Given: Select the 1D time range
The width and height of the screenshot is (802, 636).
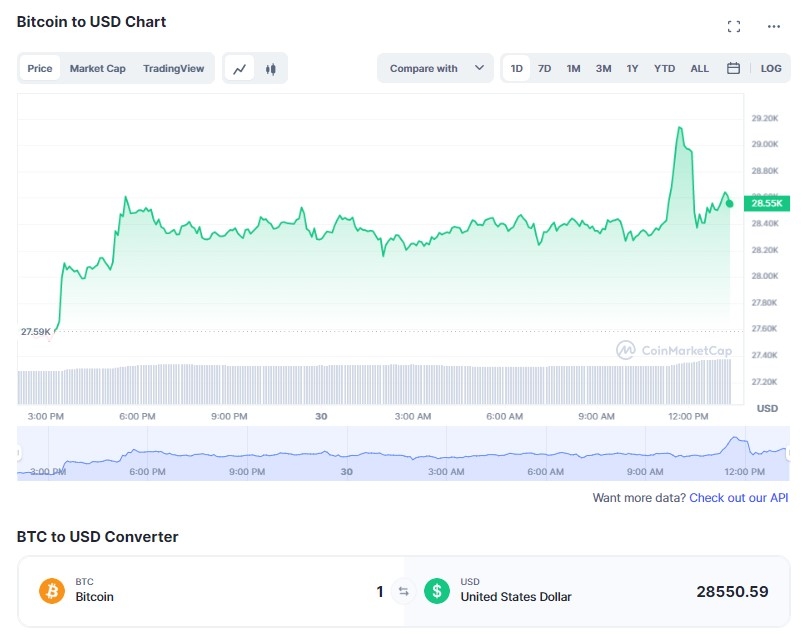Looking at the screenshot, I should (516, 68).
